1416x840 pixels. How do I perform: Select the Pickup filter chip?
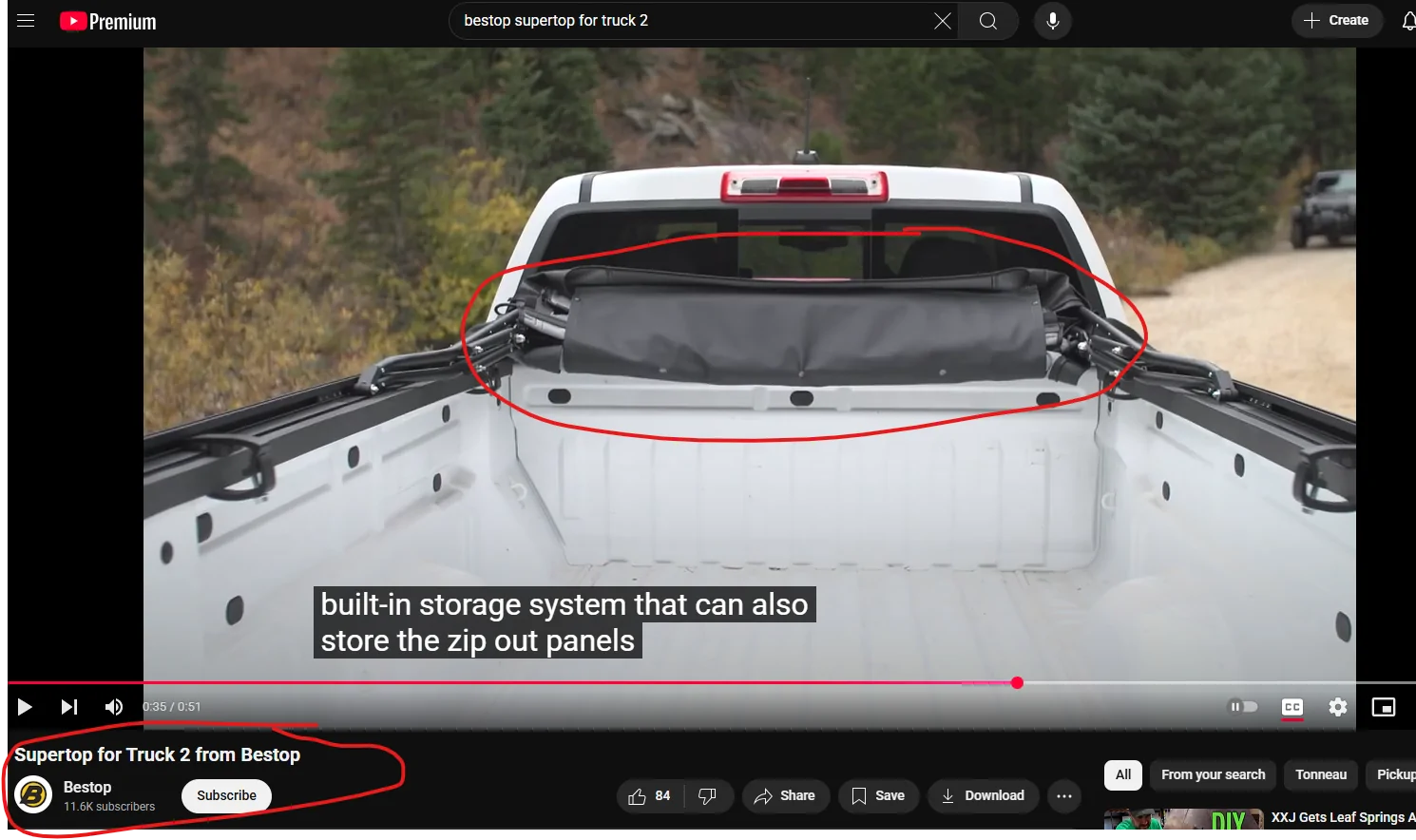(1391, 774)
